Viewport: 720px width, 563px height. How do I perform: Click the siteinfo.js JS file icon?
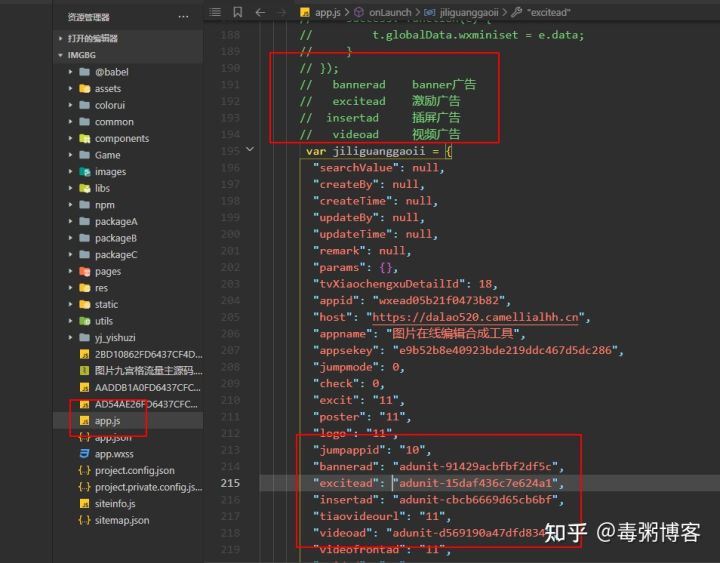coord(84,504)
